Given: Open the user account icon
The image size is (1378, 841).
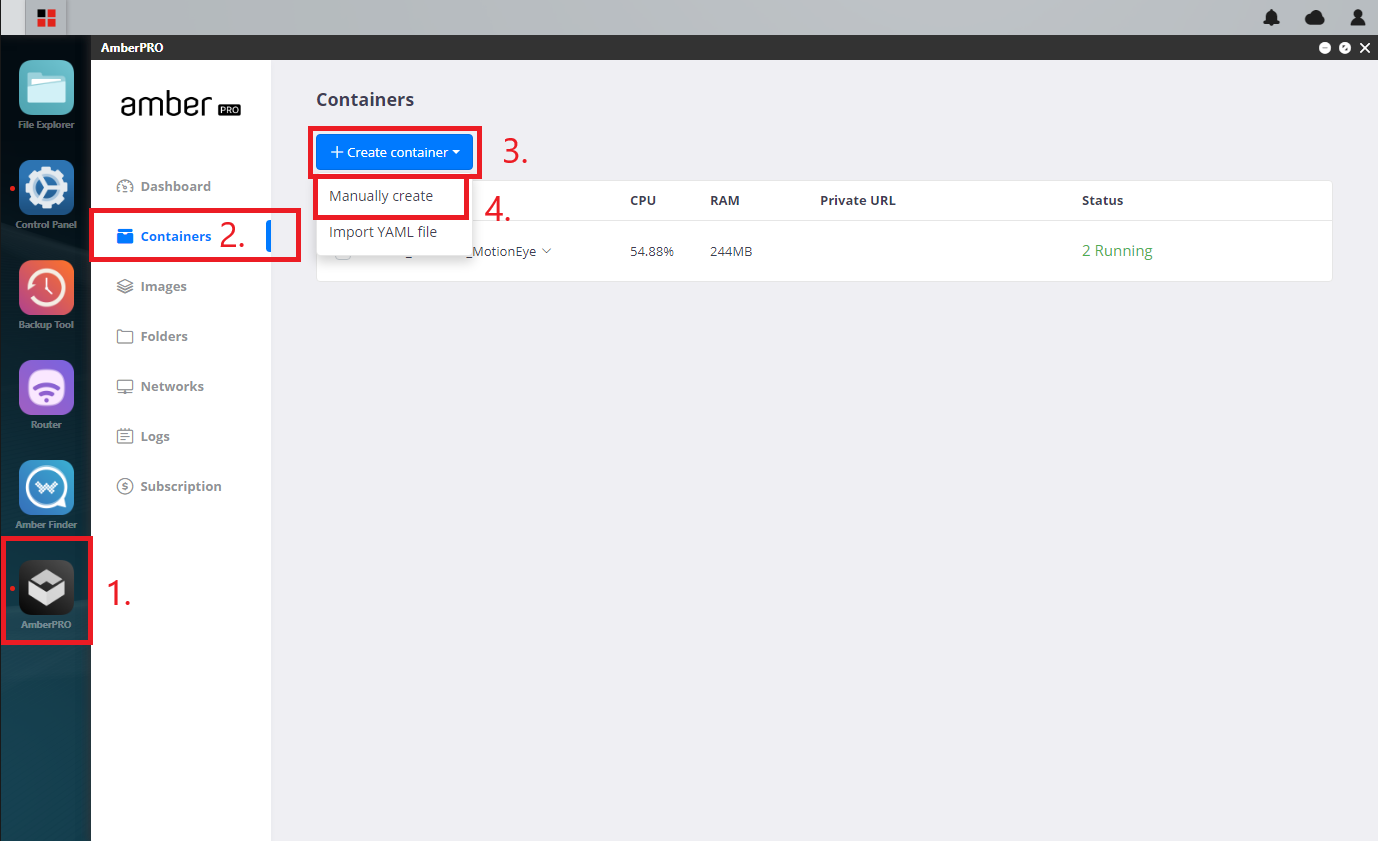Looking at the screenshot, I should 1358,17.
